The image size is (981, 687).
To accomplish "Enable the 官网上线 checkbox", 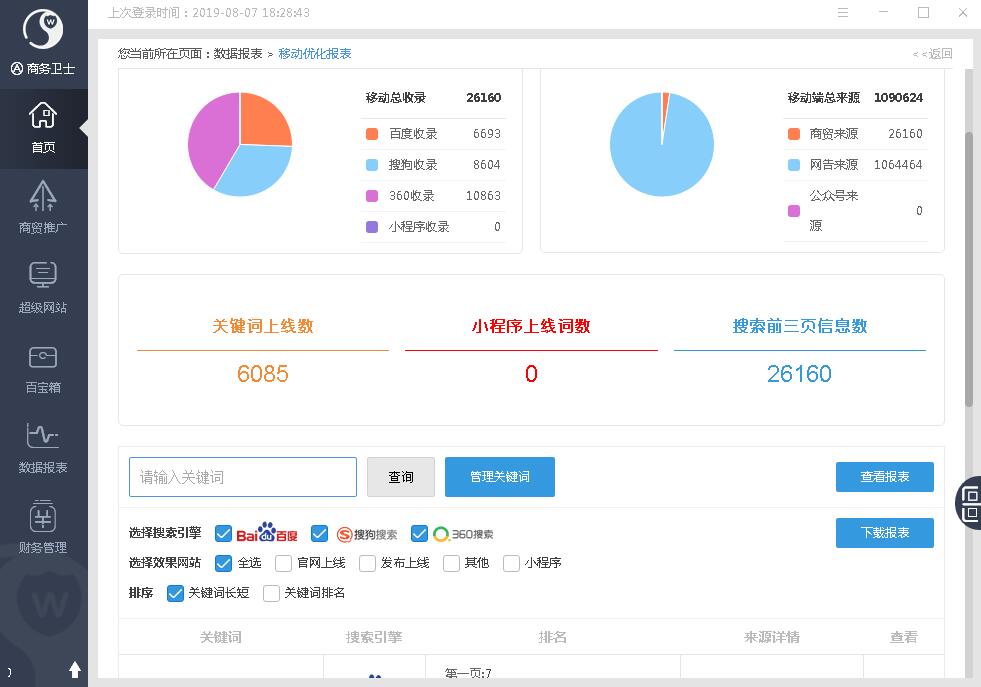I will 284,563.
